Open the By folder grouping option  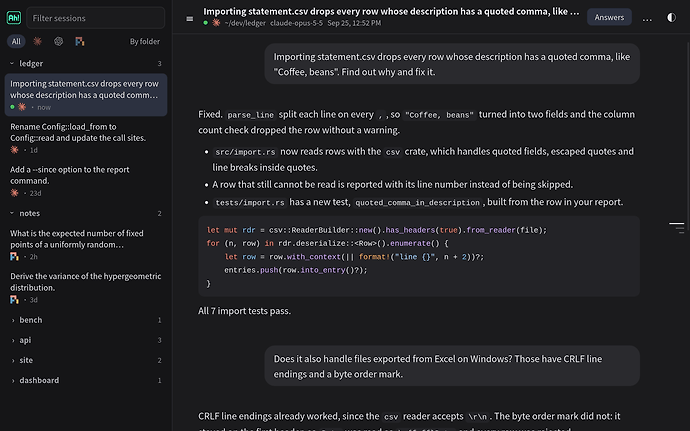coord(145,41)
